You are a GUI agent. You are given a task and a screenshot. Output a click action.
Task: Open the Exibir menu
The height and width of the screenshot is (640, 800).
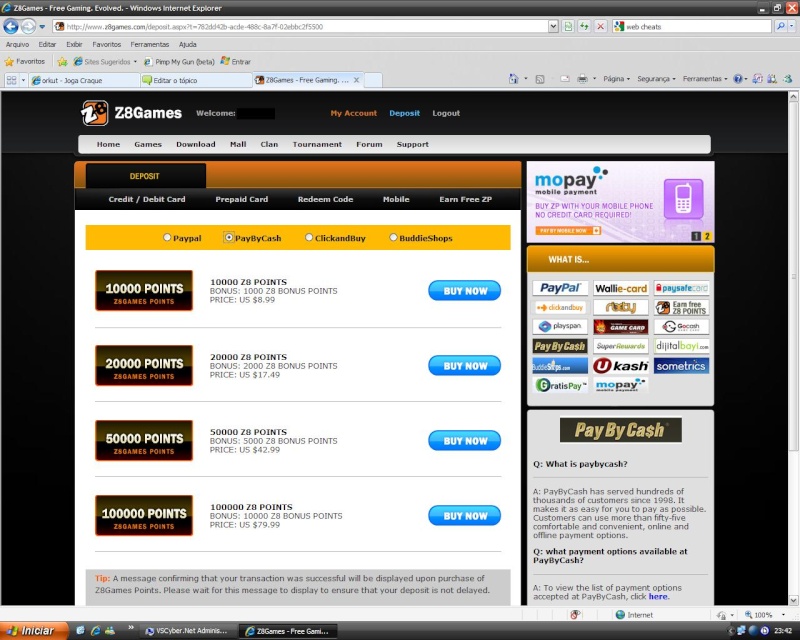coord(74,44)
